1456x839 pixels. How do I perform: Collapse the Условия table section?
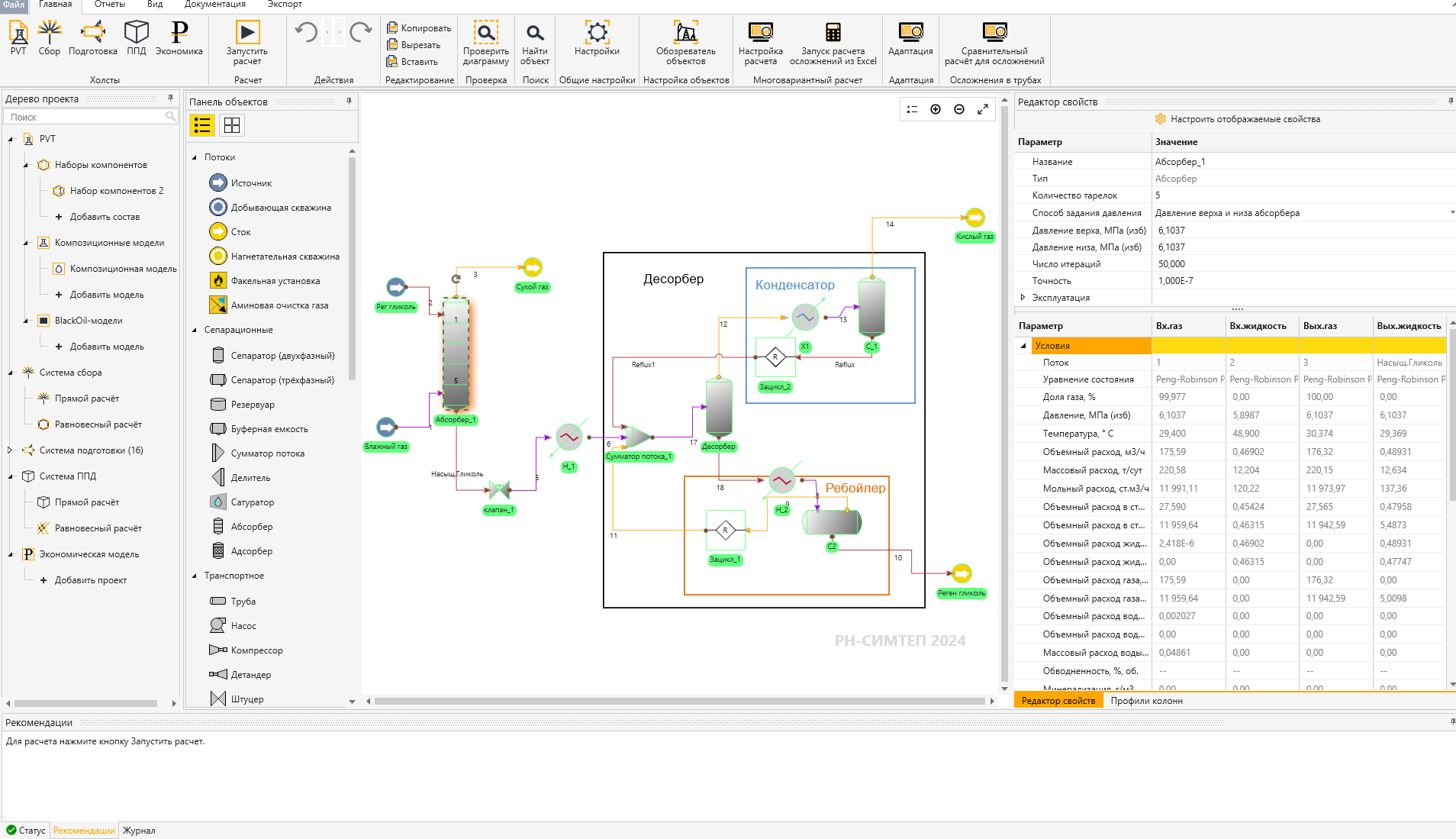pos(1023,346)
